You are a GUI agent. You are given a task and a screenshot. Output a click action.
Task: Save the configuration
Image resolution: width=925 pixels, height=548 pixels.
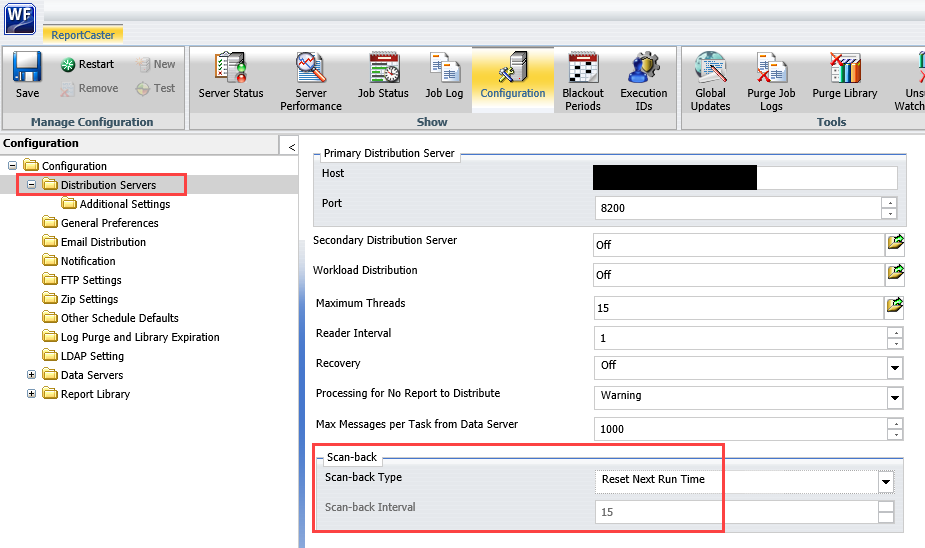27,75
